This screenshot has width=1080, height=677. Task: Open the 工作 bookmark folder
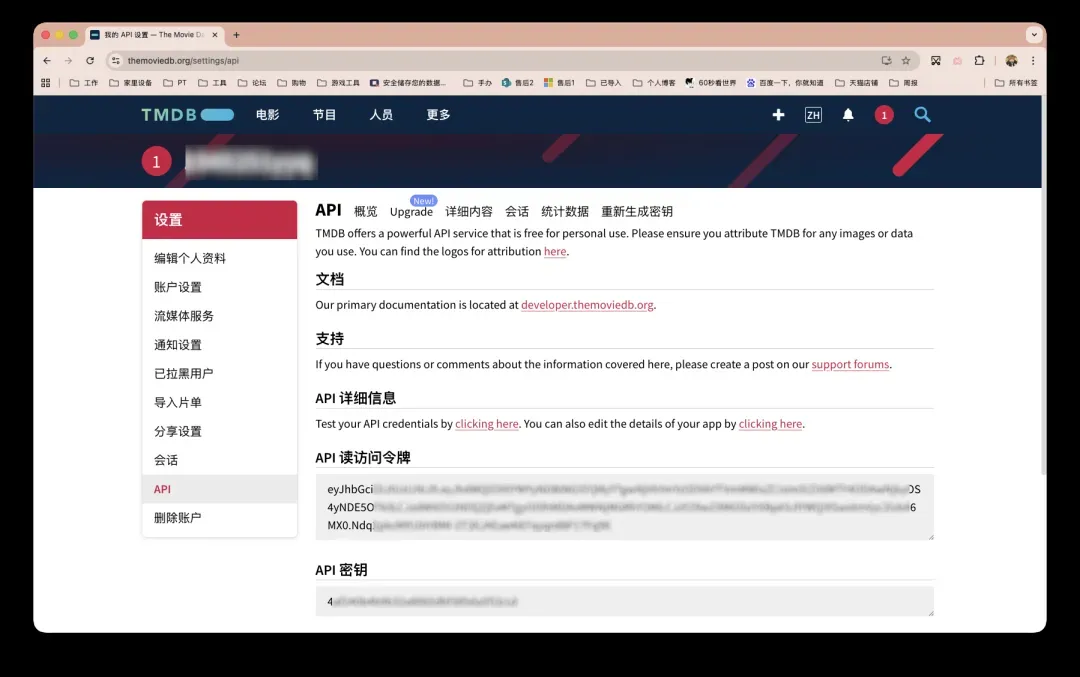click(84, 83)
